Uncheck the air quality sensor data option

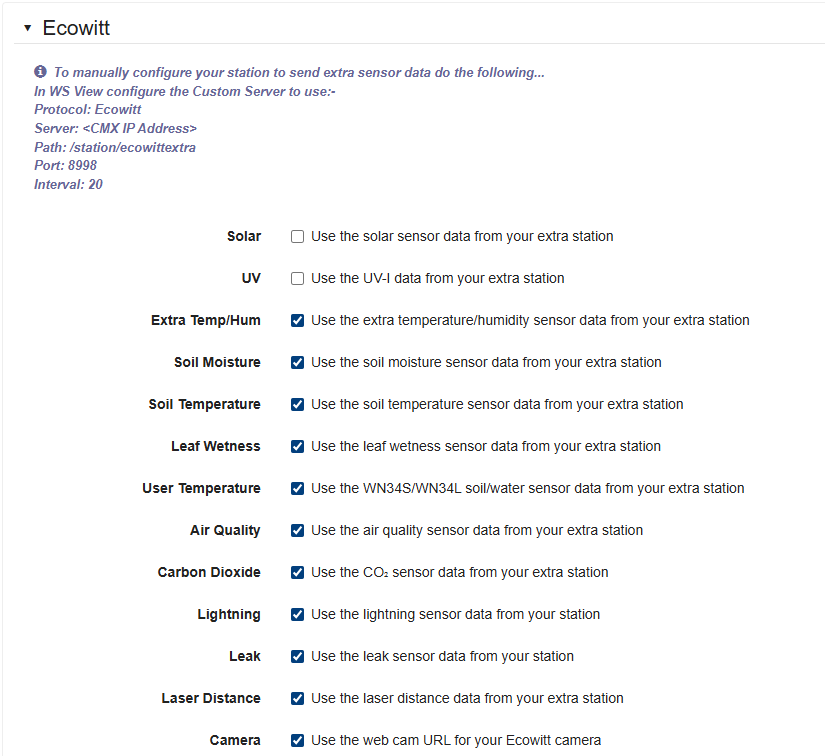297,530
